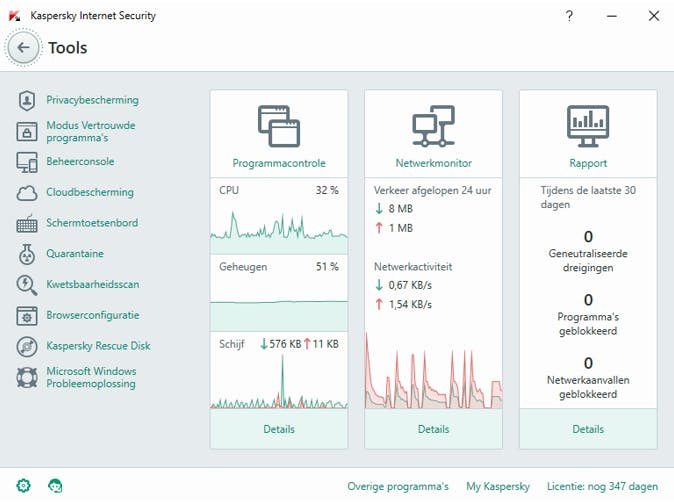
Task: Open Details under Netwerkmonitor
Action: coord(433,429)
